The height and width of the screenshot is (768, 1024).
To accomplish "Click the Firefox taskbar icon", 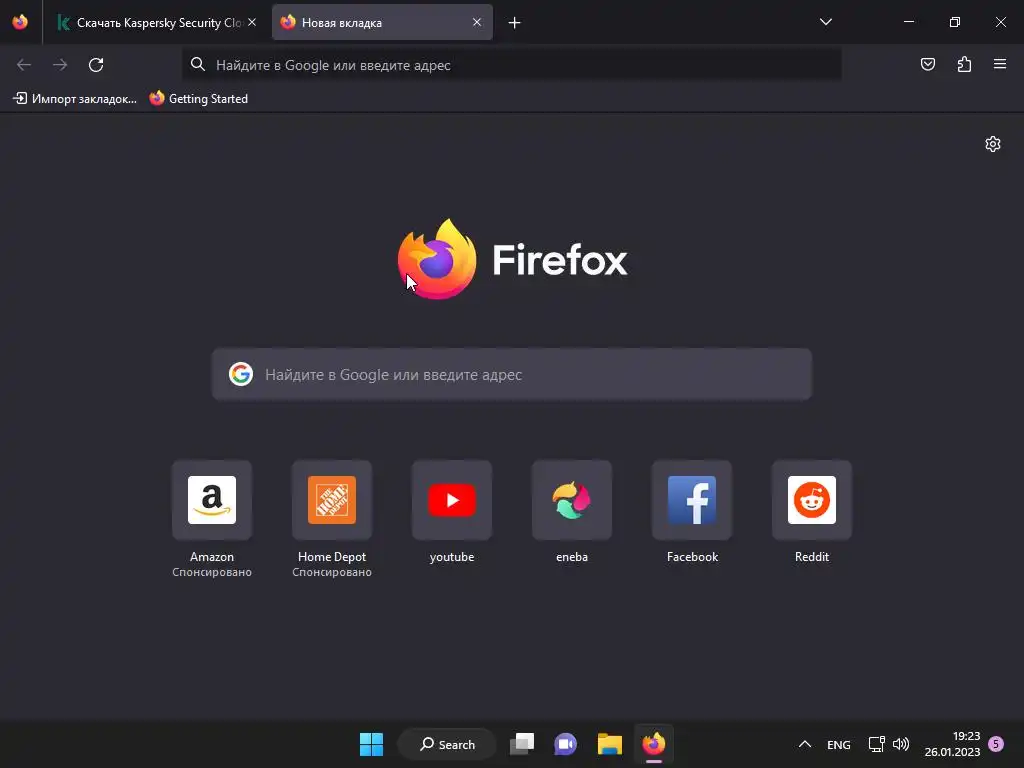I will [653, 744].
